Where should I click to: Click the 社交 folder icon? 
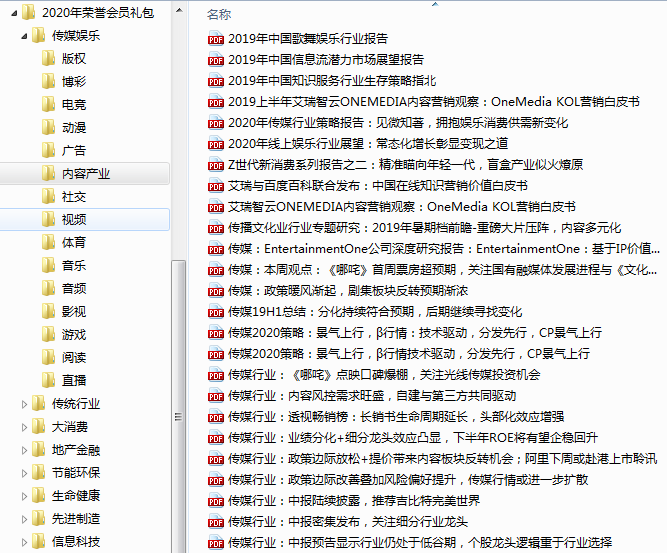tap(48, 197)
